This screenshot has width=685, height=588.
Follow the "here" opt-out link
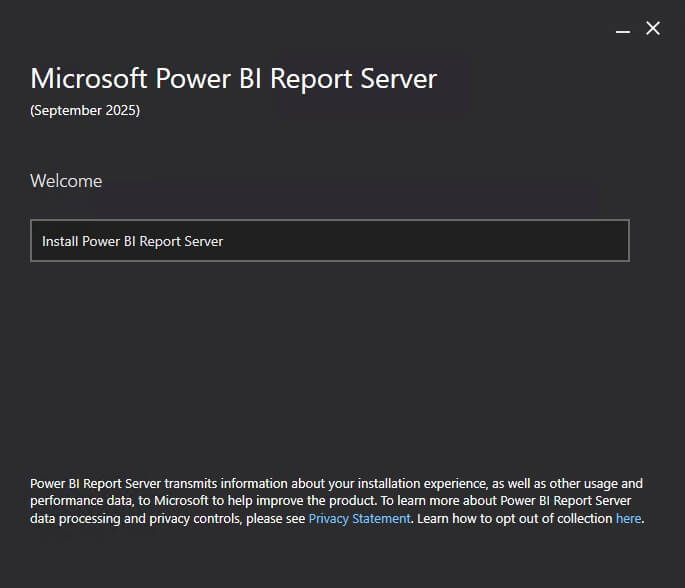click(x=628, y=519)
